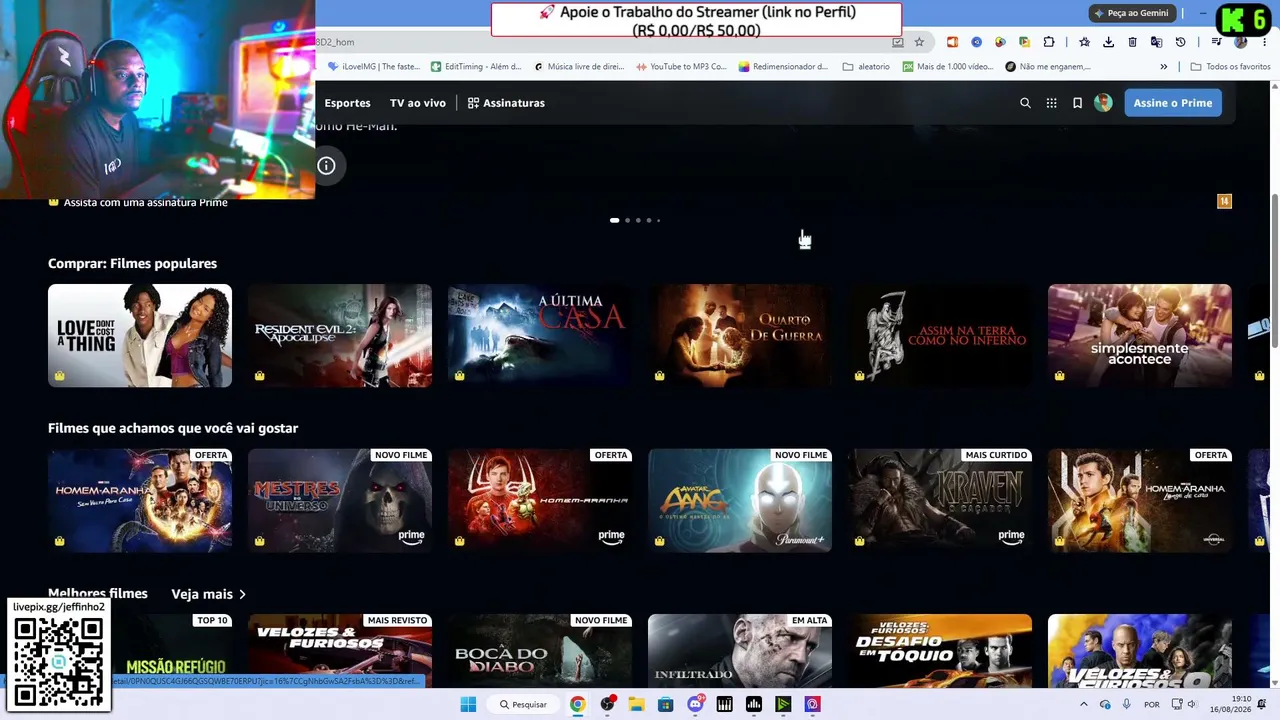The width and height of the screenshot is (1280, 720).
Task: Open the Infiltrado movie thumbnail
Action: point(740,651)
